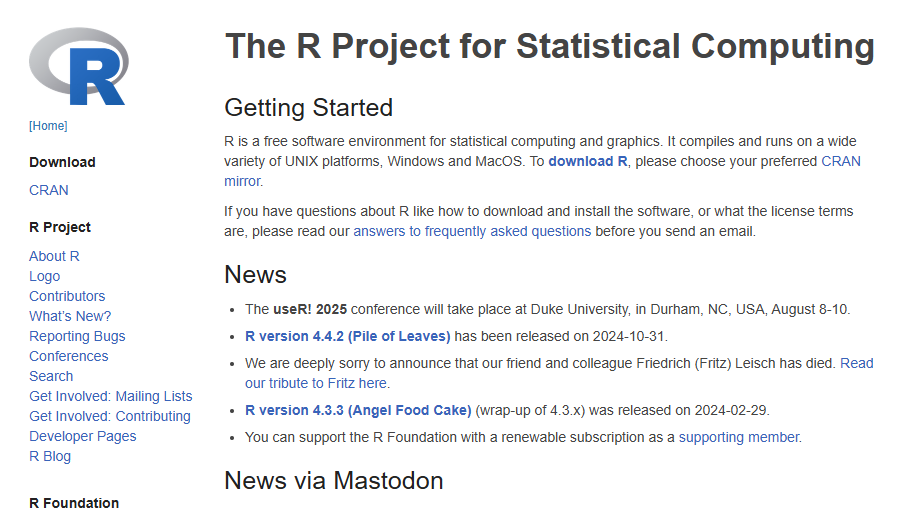Open the Search page link
904x517 pixels.
51,376
